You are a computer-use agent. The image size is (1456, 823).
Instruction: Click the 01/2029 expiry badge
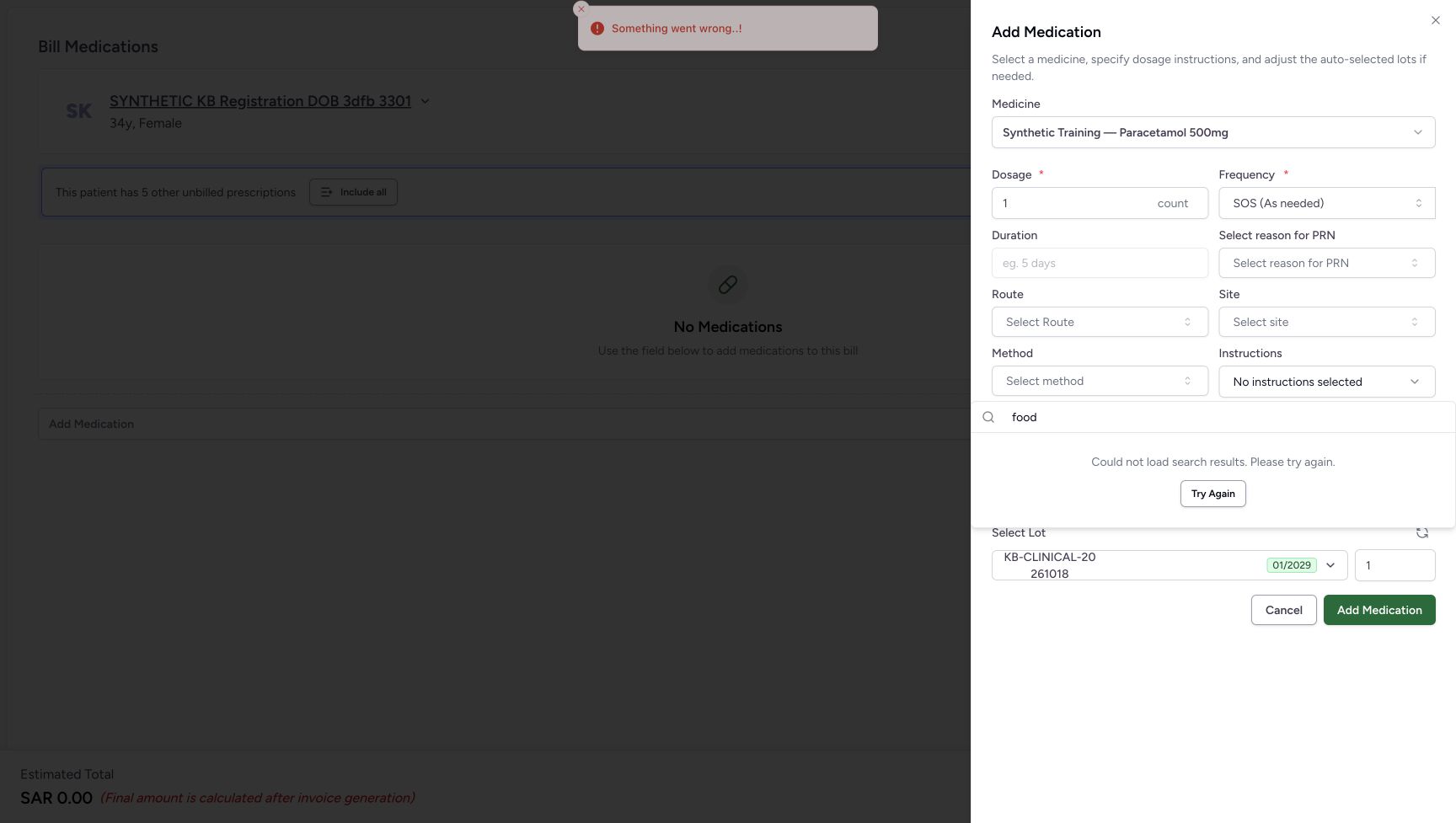[x=1291, y=565]
